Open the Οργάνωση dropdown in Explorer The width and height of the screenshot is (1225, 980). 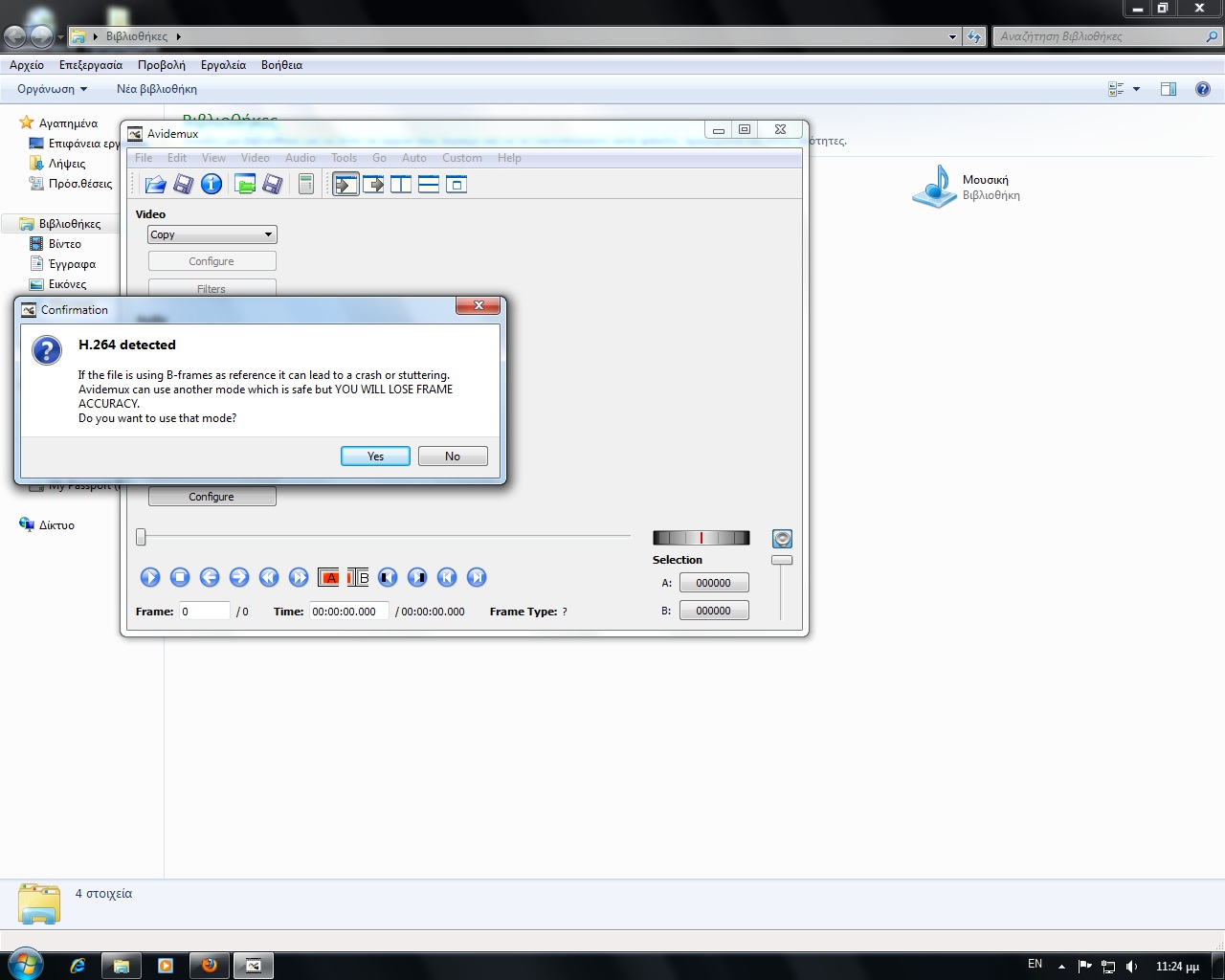53,89
